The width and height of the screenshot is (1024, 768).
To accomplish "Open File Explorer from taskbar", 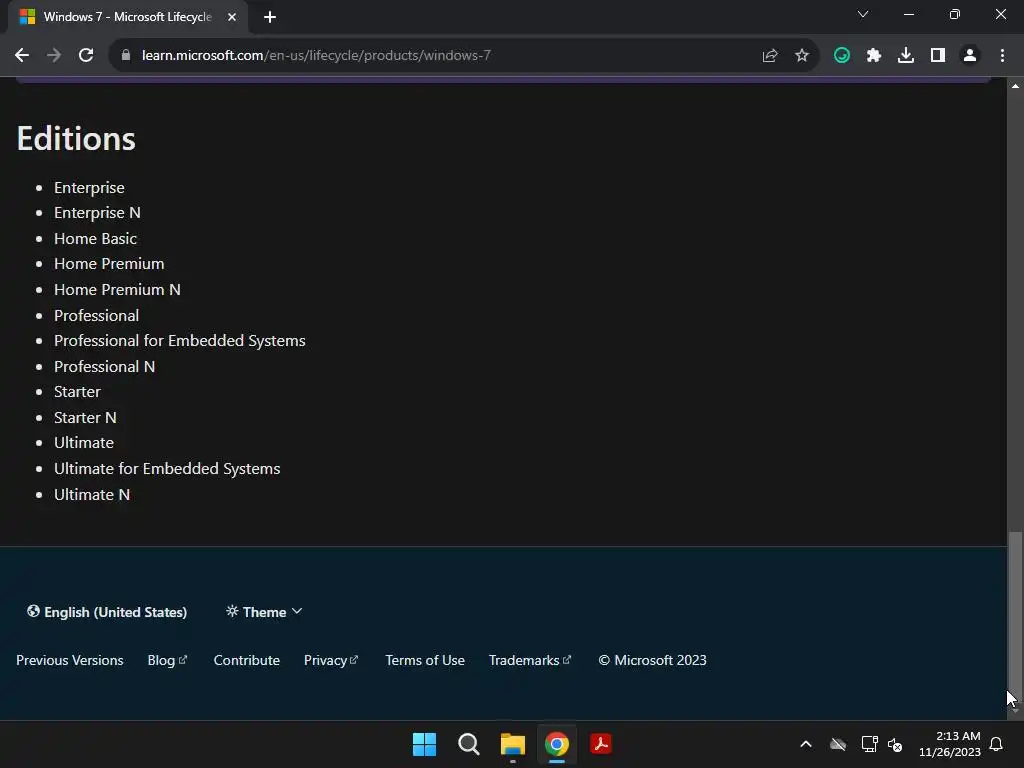I will pos(513,744).
